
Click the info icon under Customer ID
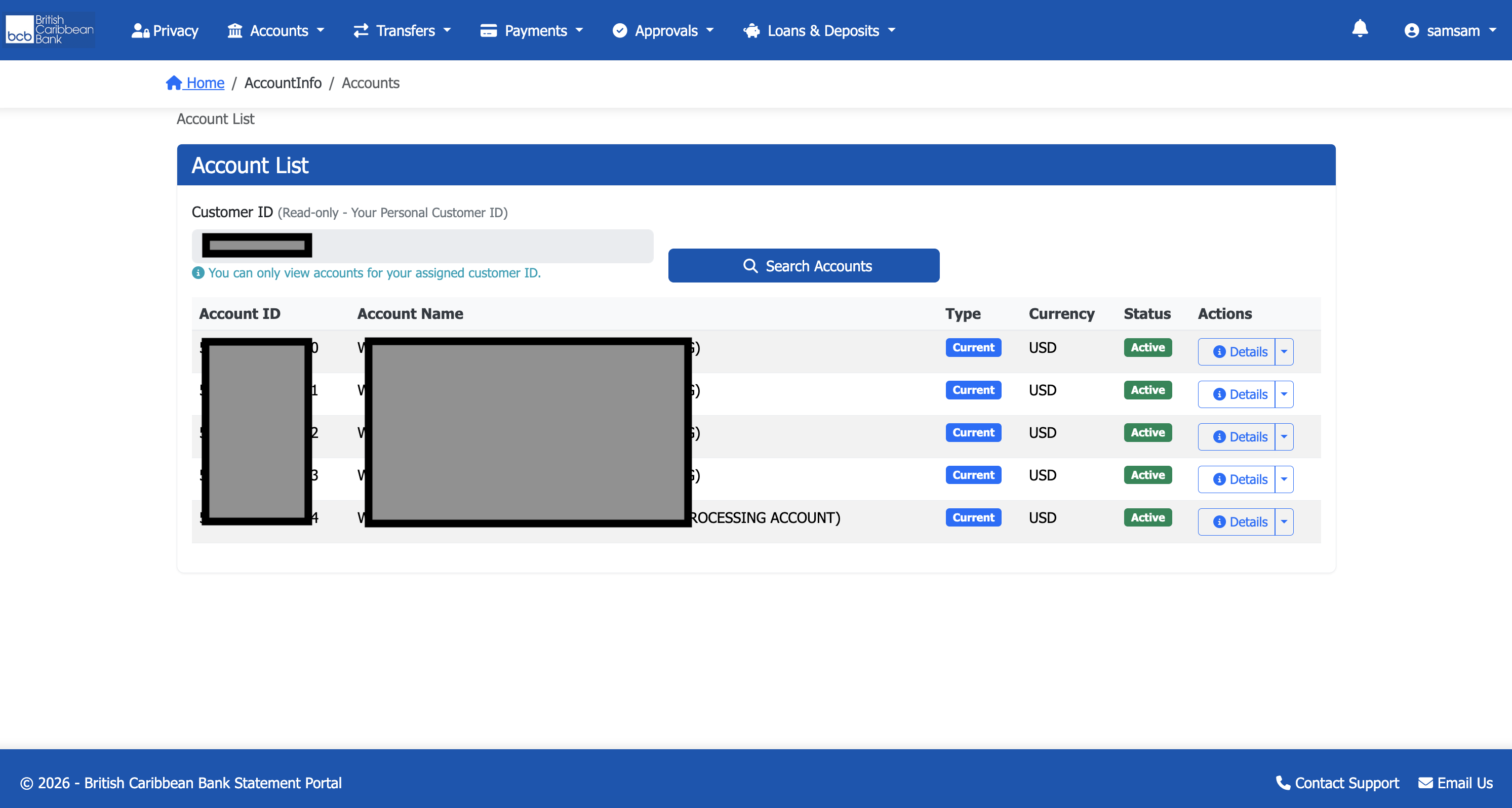click(x=198, y=273)
